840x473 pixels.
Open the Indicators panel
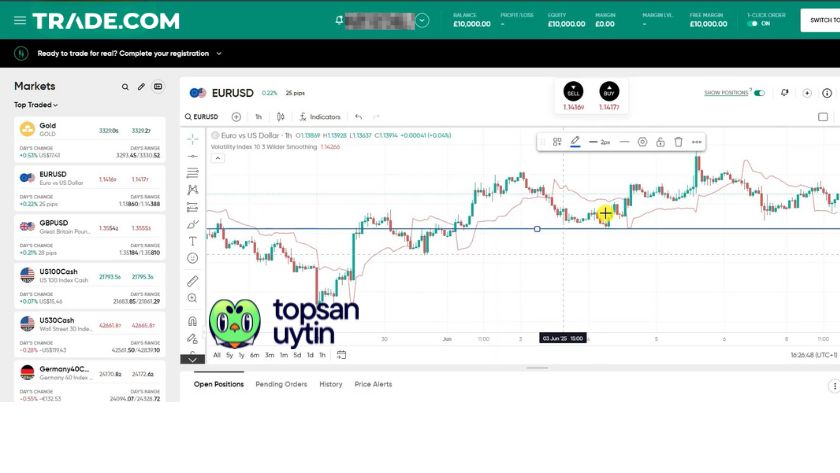[x=319, y=117]
